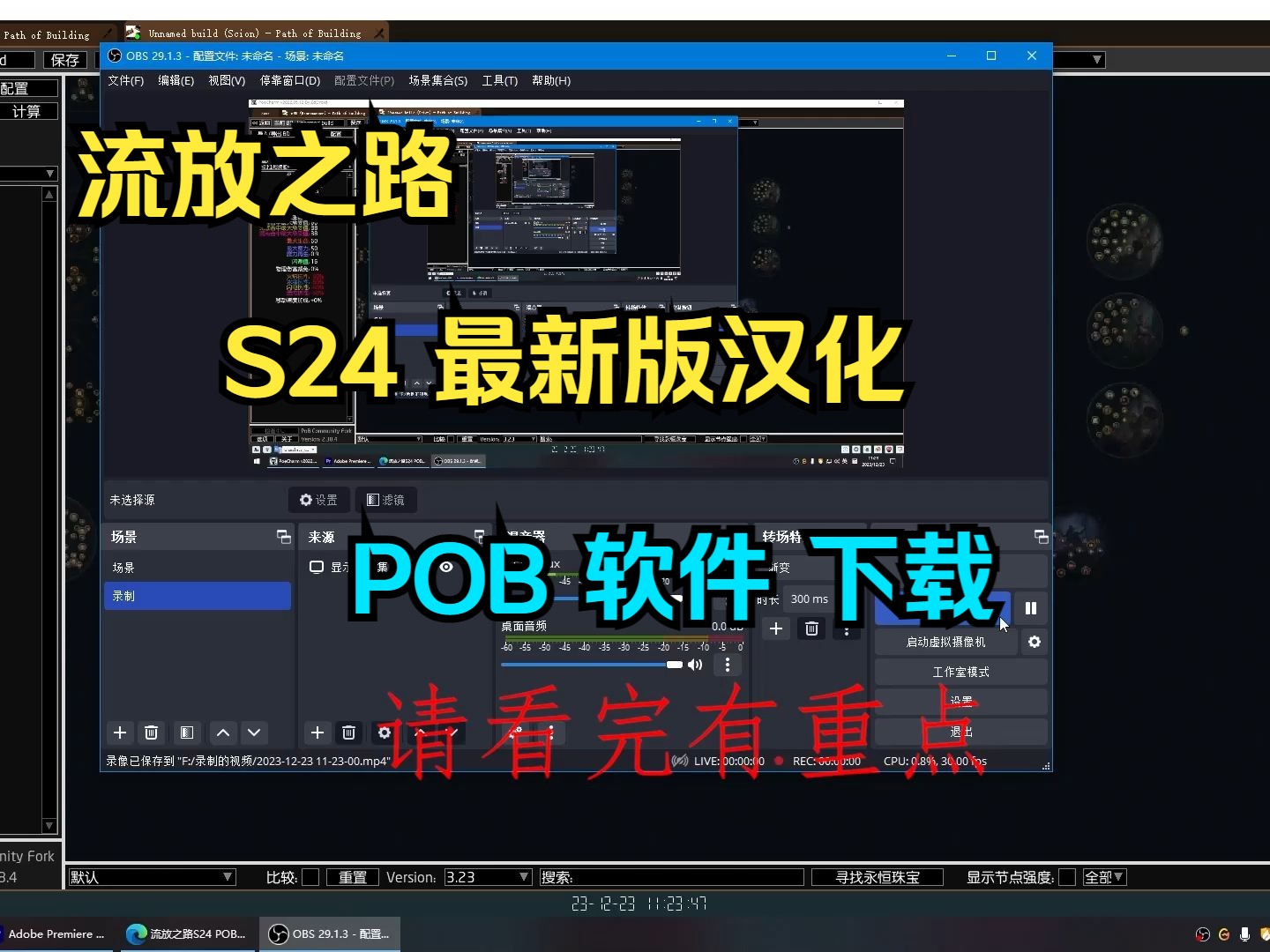Adjust 桌面音频 volume slider

coord(592,665)
